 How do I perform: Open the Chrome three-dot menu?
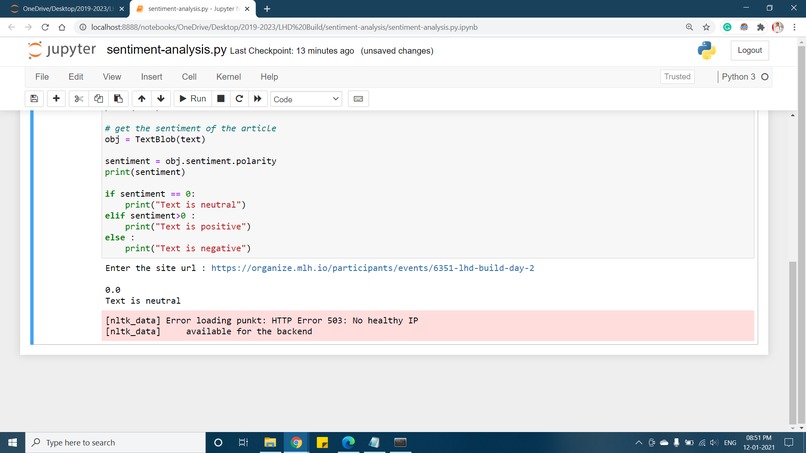click(x=795, y=27)
